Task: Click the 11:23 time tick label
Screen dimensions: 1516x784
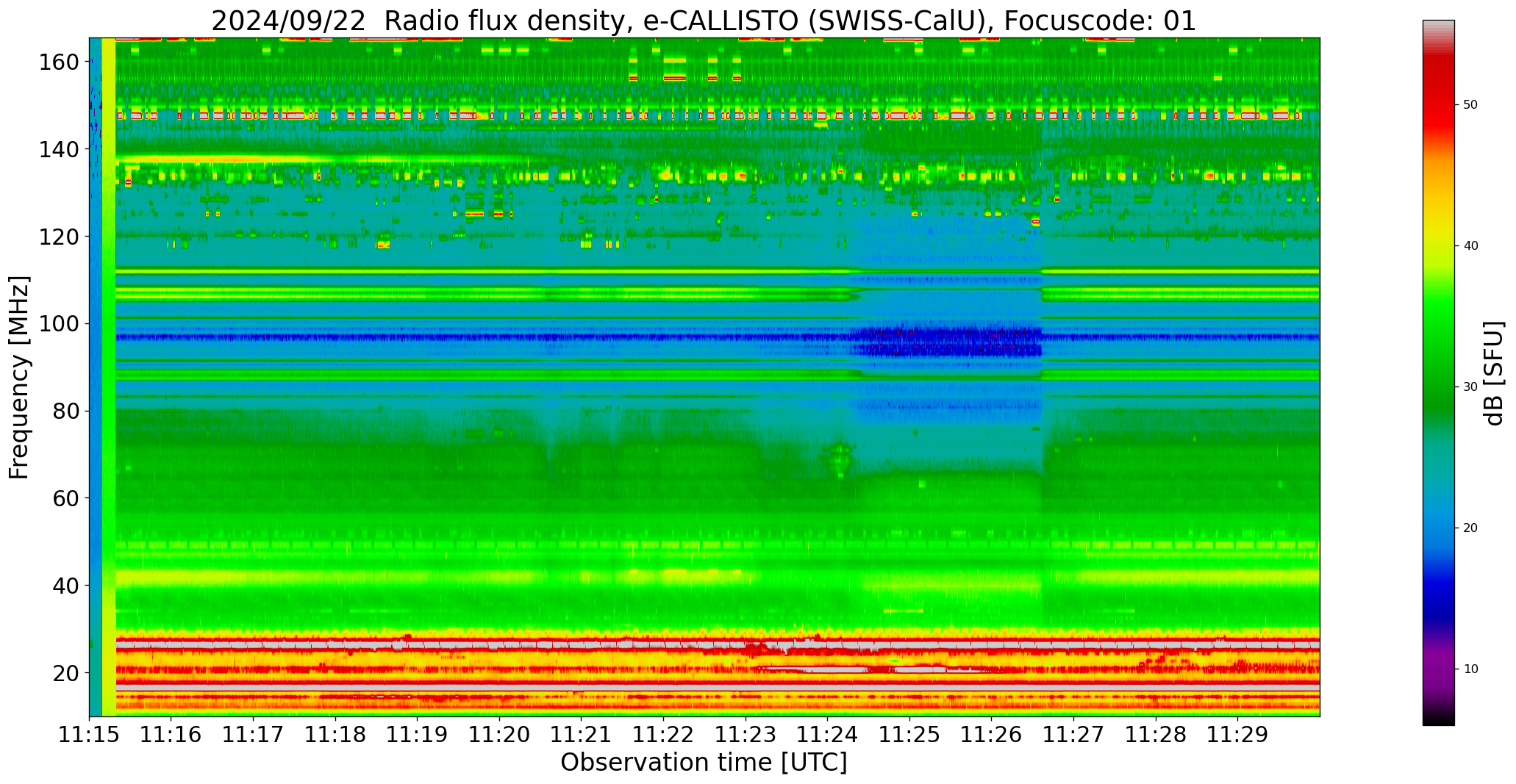Action: coord(746,735)
